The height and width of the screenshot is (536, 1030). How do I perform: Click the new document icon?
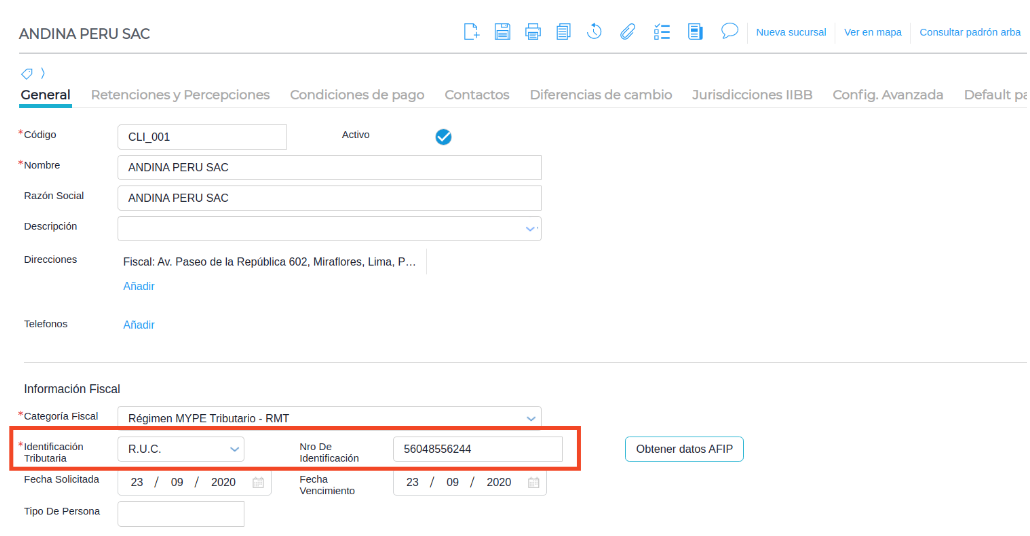(471, 32)
